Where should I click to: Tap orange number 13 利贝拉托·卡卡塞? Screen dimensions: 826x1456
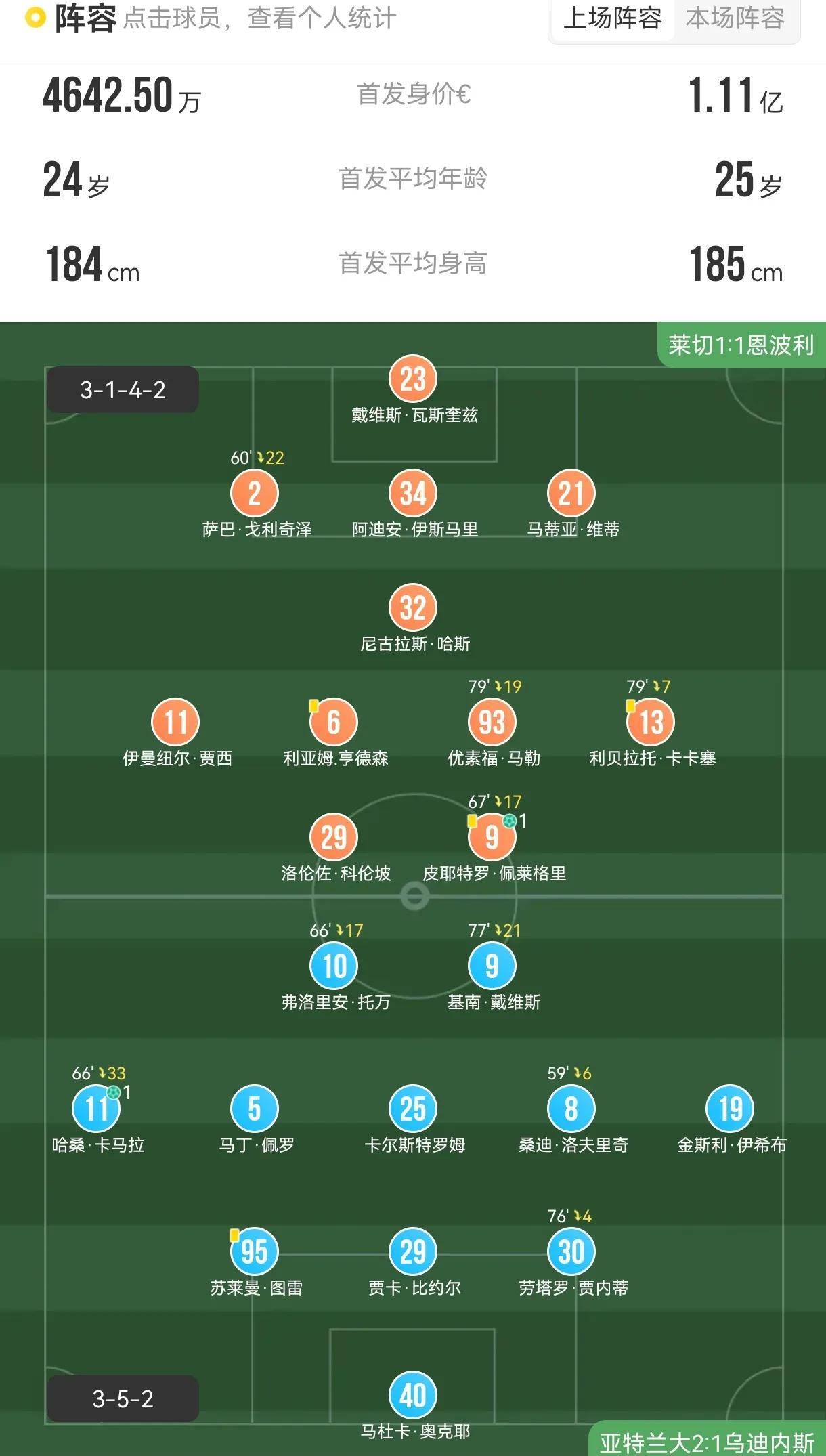651,722
